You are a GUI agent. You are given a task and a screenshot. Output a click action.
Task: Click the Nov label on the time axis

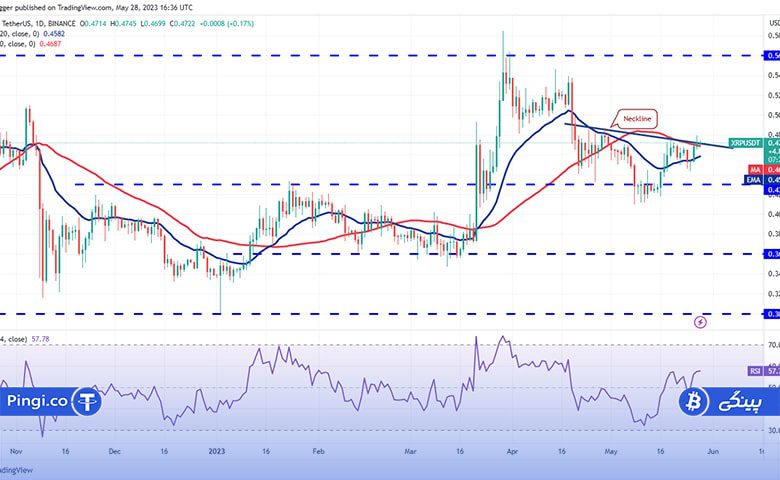tap(16, 451)
